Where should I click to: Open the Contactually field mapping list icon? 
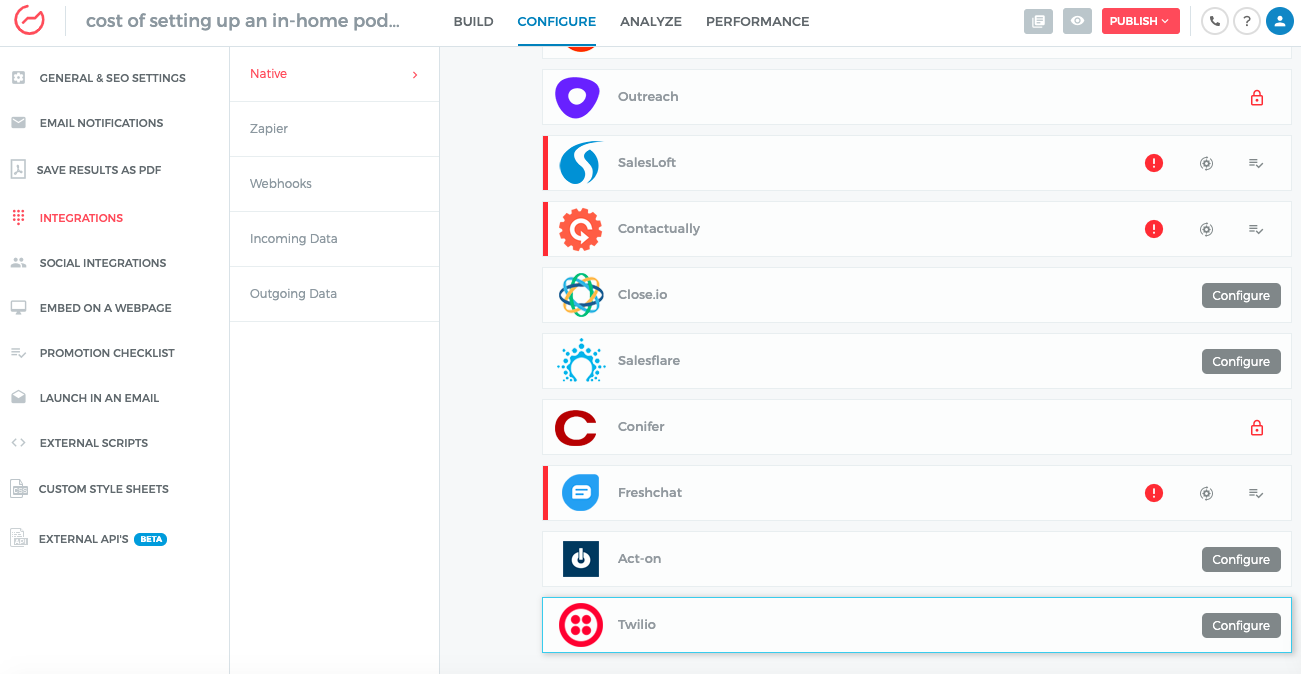tap(1256, 229)
